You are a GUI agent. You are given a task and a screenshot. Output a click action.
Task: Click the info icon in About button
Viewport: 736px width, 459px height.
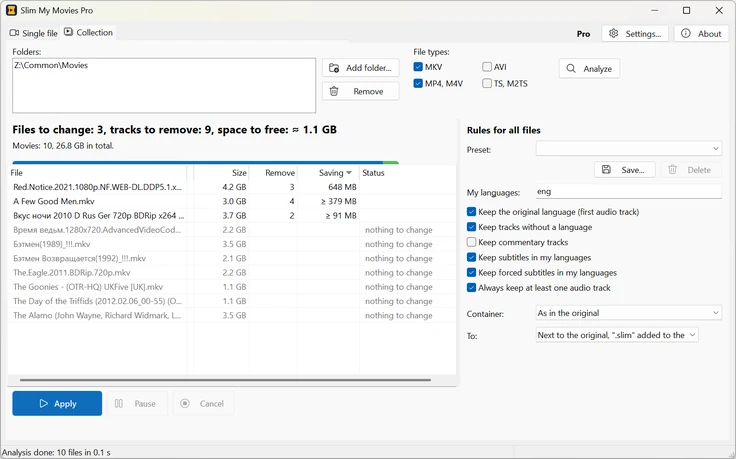pos(686,33)
